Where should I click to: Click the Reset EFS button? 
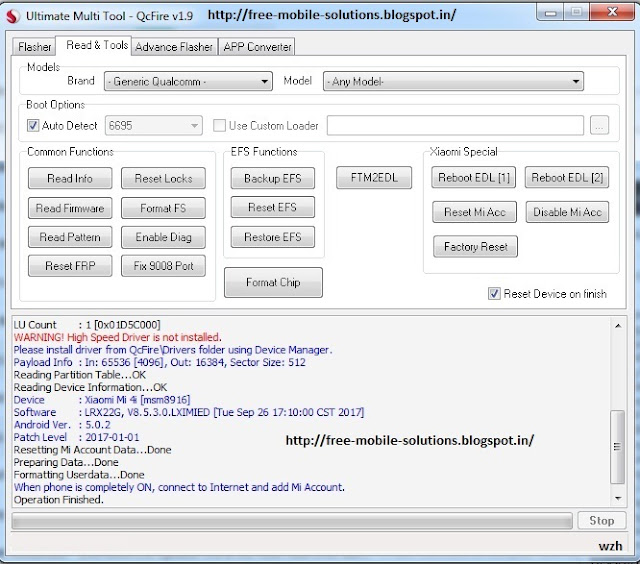tap(273, 207)
